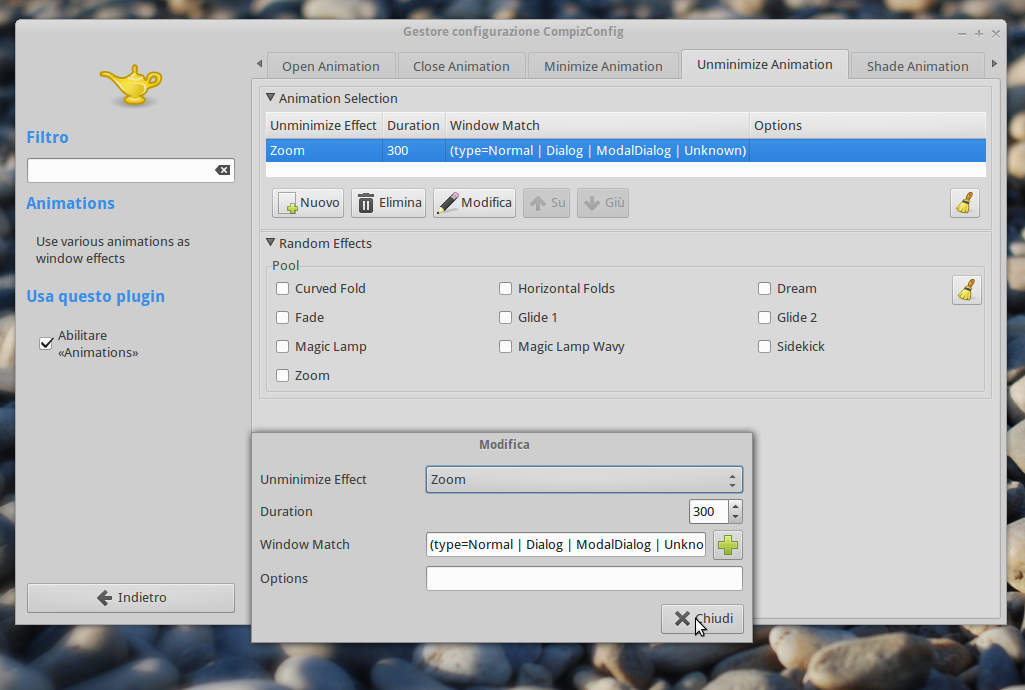Close the CompizConfig window
This screenshot has width=1025, height=690.
(996, 34)
